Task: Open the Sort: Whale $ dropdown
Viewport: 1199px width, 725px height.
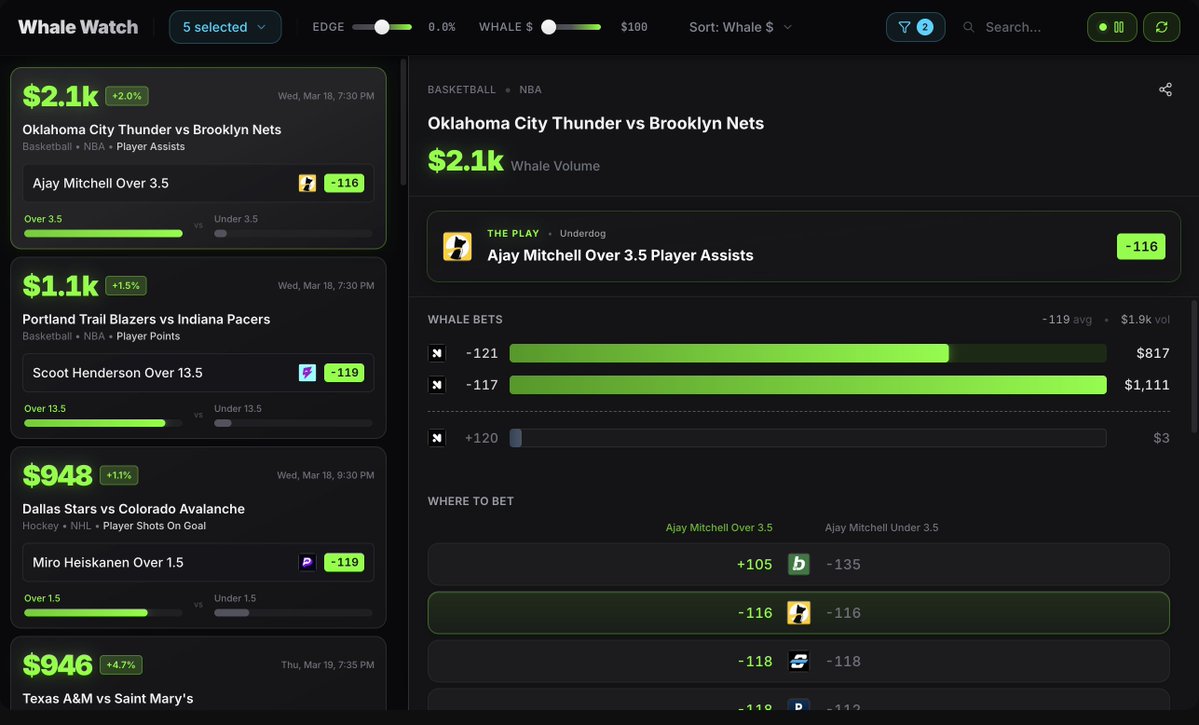Action: pyautogui.click(x=740, y=27)
